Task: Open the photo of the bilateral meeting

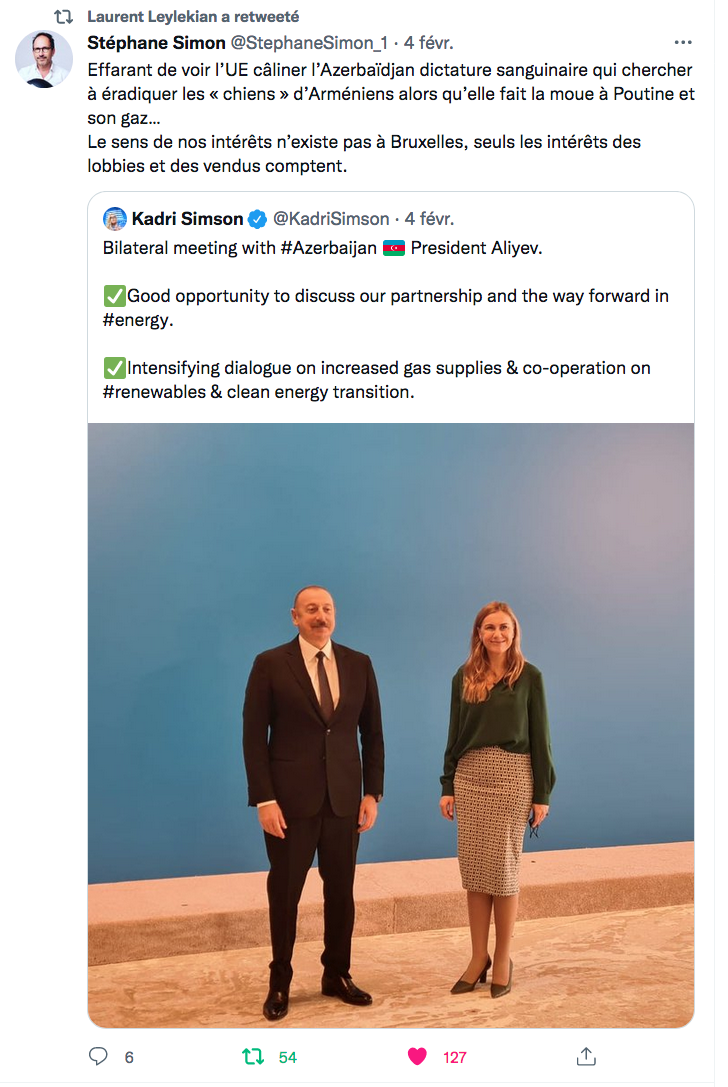Action: click(391, 724)
